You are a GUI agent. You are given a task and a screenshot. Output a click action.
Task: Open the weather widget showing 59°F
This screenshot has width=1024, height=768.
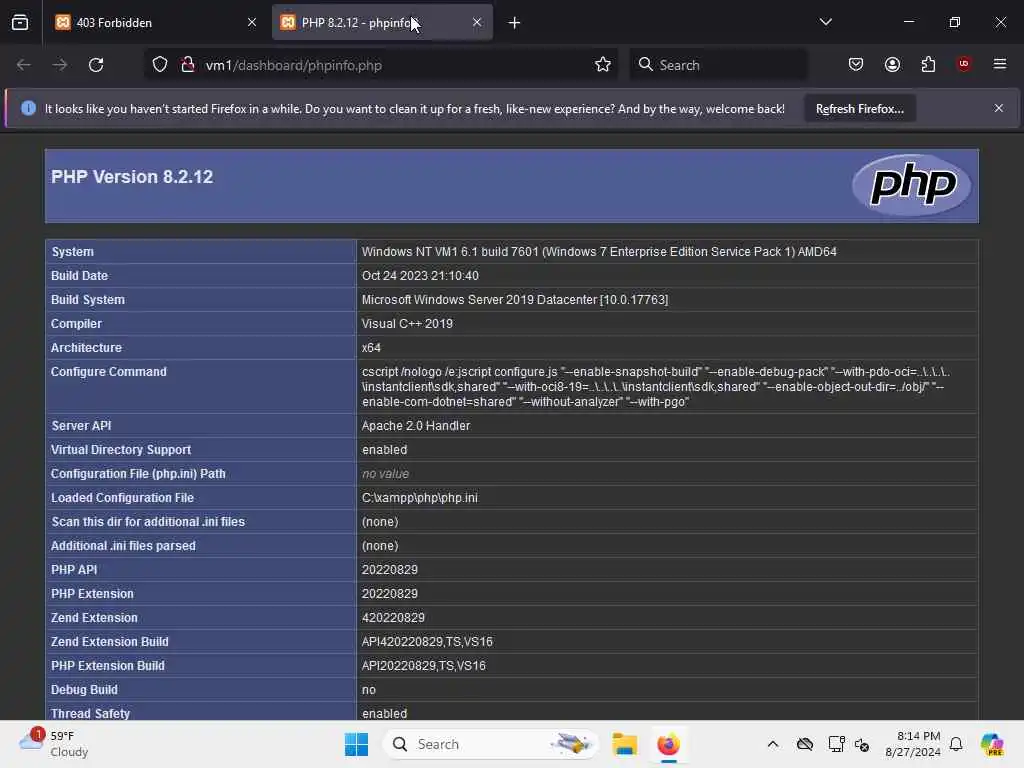pos(54,744)
